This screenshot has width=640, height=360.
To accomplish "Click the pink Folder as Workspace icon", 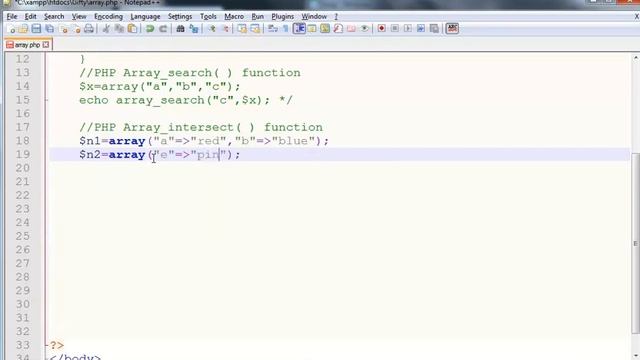I will [351, 29].
